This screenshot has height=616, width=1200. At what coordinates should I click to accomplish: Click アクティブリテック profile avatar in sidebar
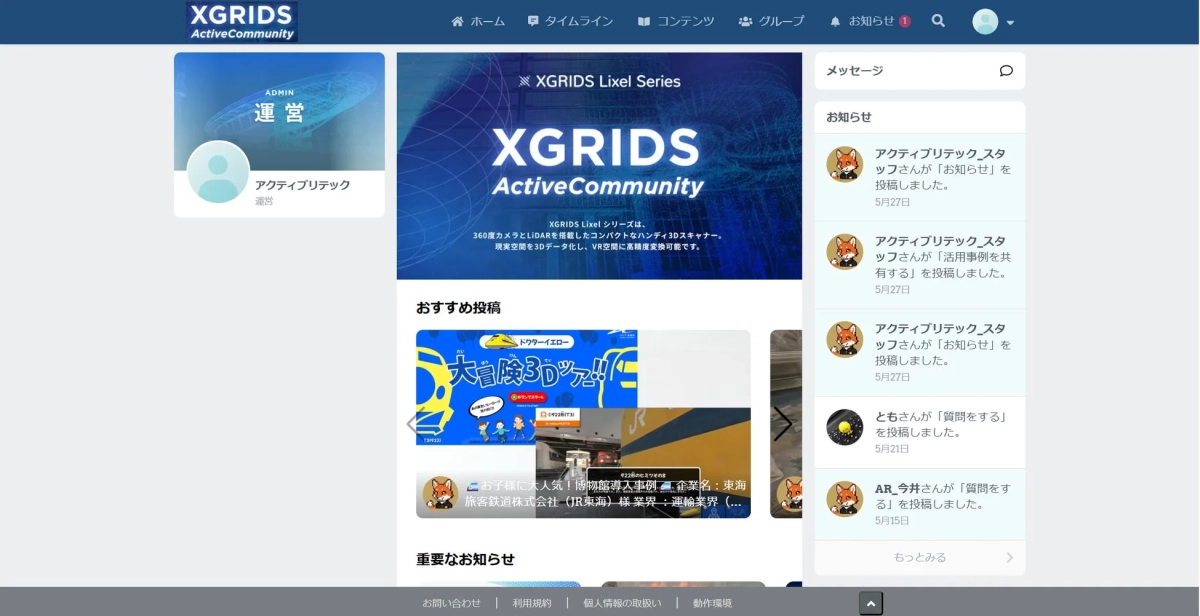[x=218, y=172]
